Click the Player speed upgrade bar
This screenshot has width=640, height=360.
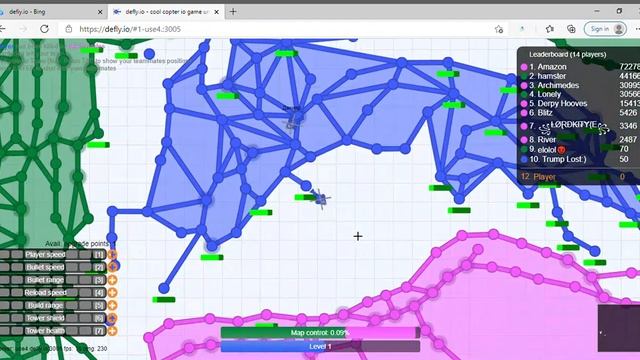click(x=53, y=255)
